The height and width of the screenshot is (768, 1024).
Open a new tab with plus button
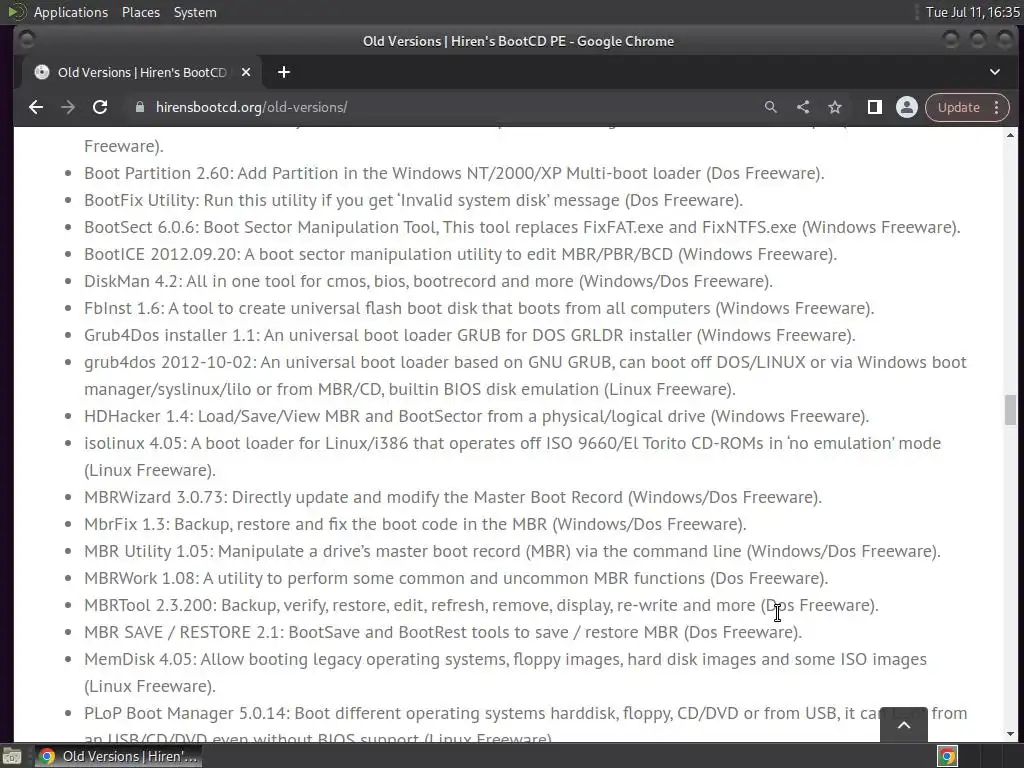[x=283, y=72]
